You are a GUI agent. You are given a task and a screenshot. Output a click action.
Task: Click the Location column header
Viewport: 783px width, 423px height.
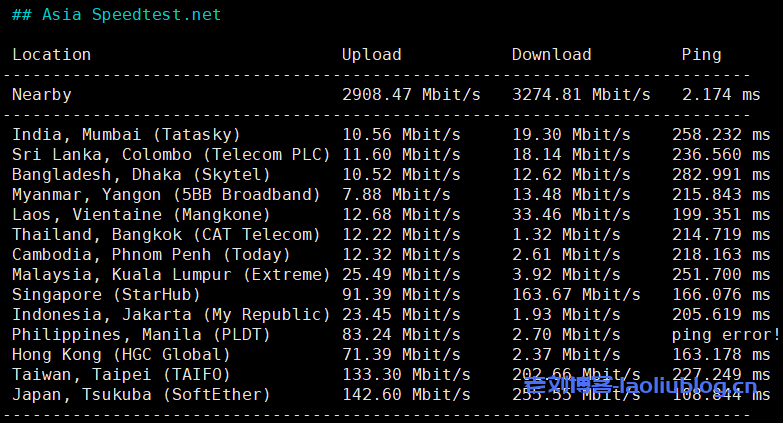click(51, 55)
